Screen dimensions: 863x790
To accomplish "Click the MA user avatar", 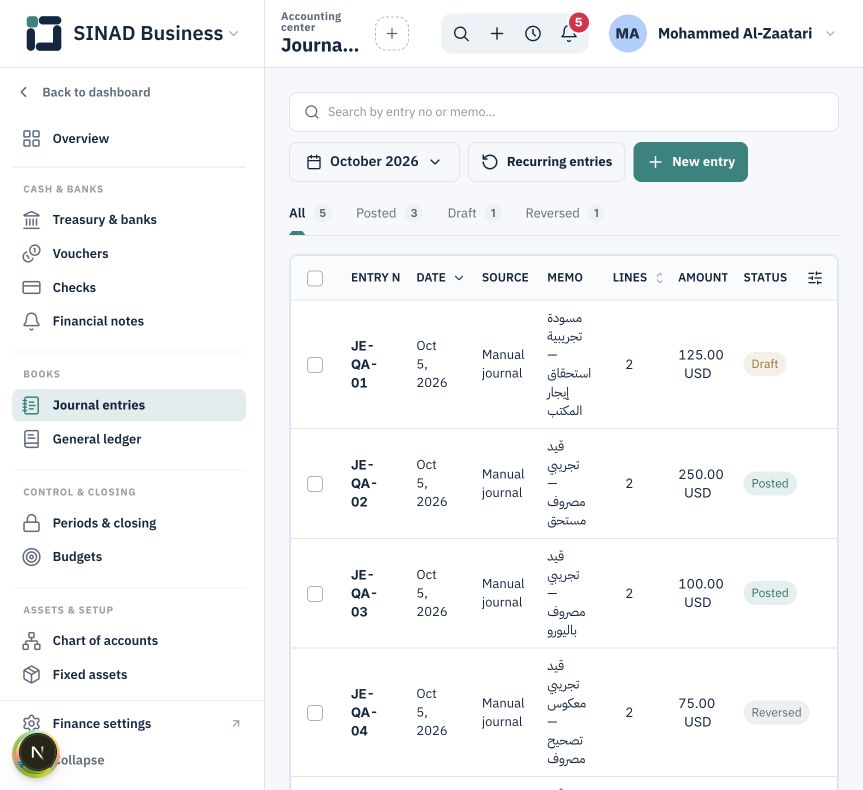I will tap(627, 34).
